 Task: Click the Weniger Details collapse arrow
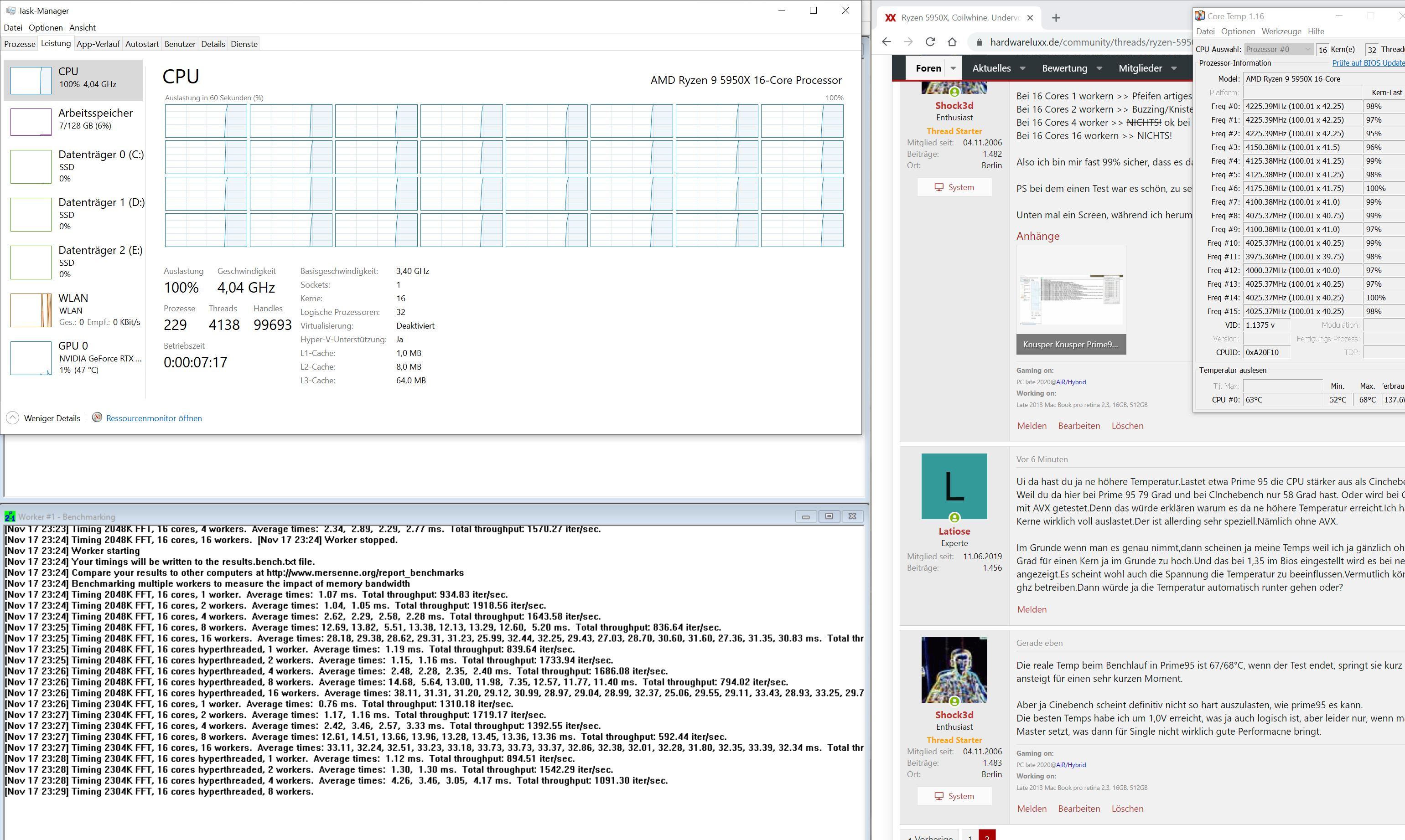pyautogui.click(x=12, y=418)
